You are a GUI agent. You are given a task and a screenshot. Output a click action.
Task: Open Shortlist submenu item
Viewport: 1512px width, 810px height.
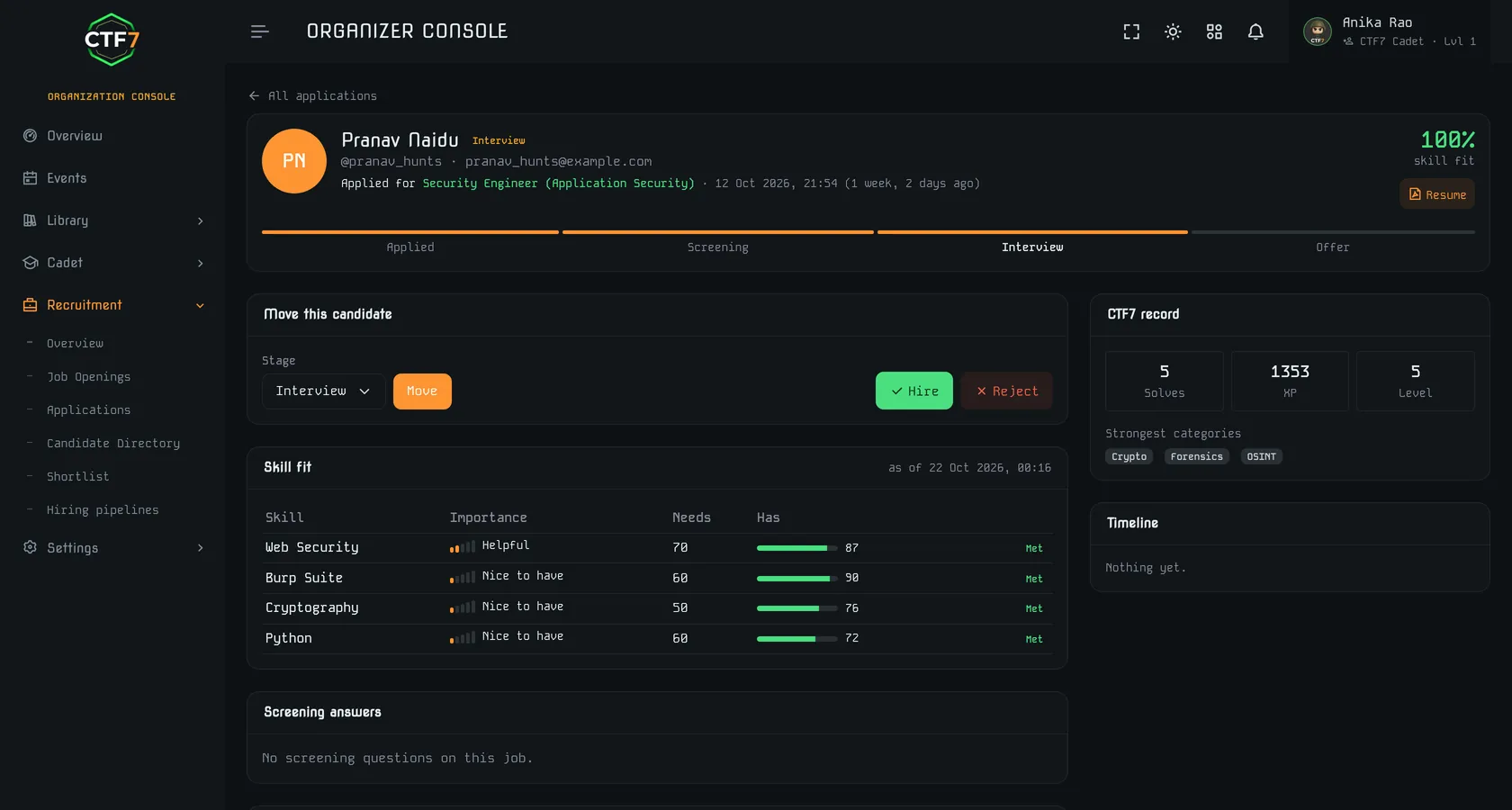77,477
